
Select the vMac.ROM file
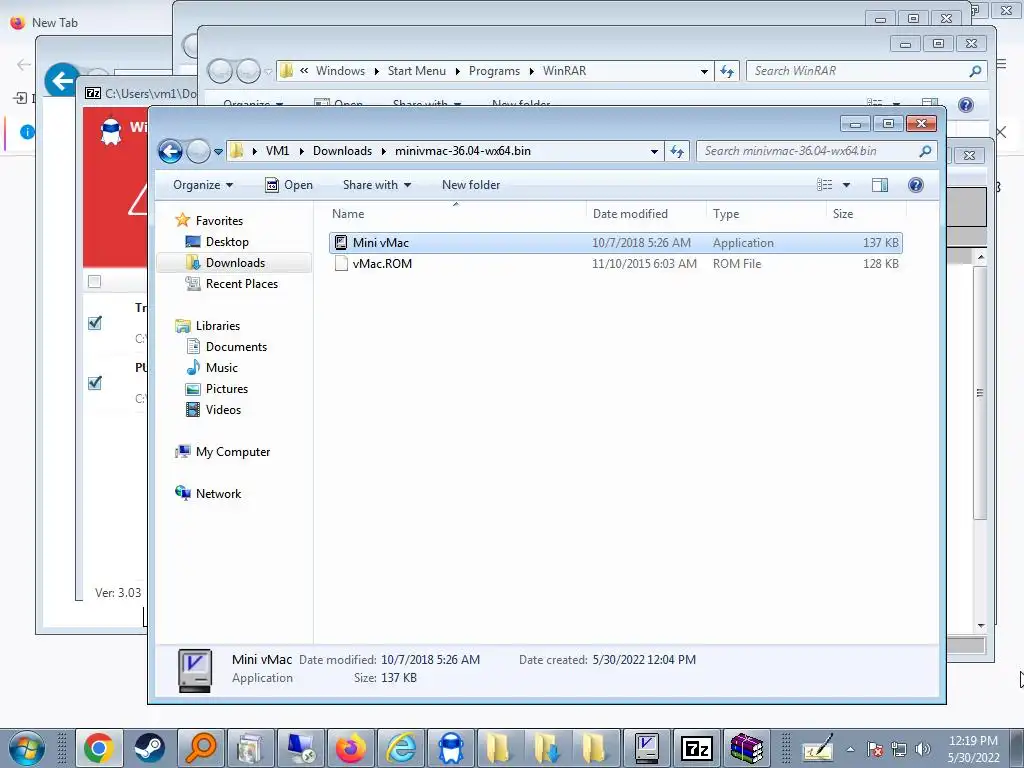coord(616,264)
